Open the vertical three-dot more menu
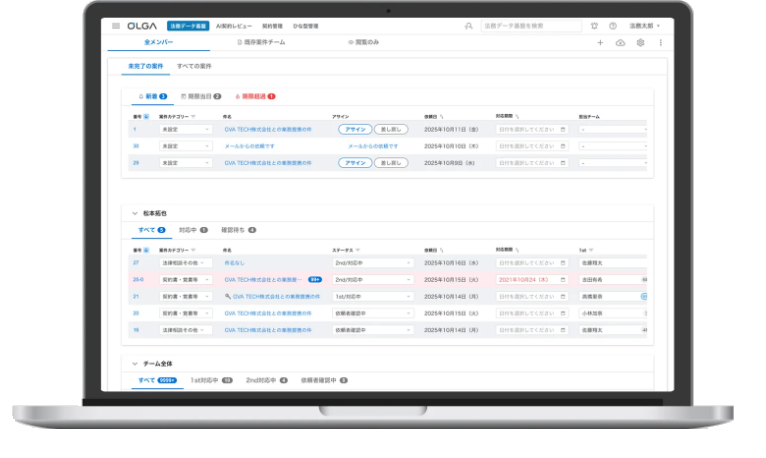Screen dimensions: 766x458 (x=660, y=43)
